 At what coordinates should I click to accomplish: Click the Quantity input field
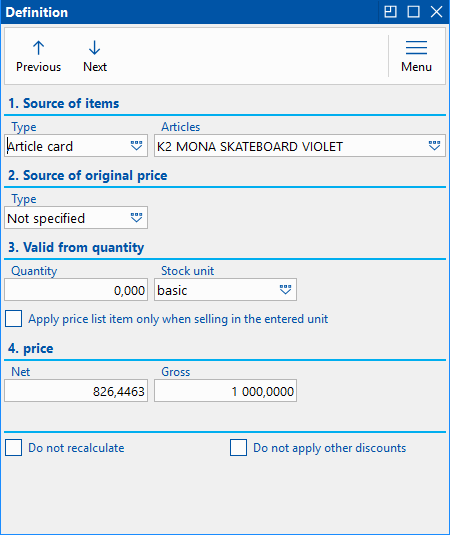pyautogui.click(x=76, y=290)
